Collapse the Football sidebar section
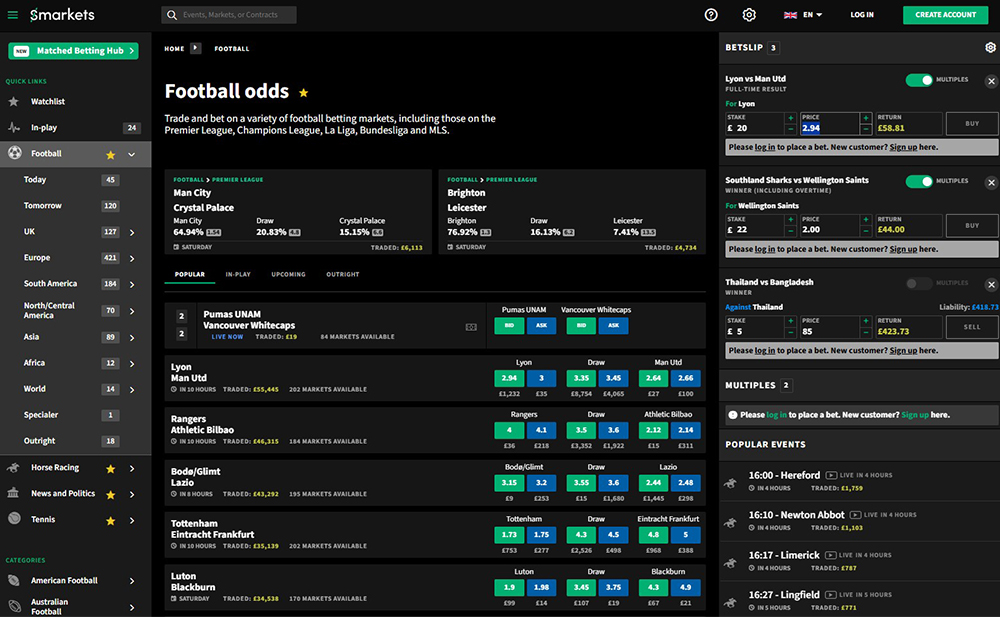This screenshot has height=617, width=1000. pos(131,154)
